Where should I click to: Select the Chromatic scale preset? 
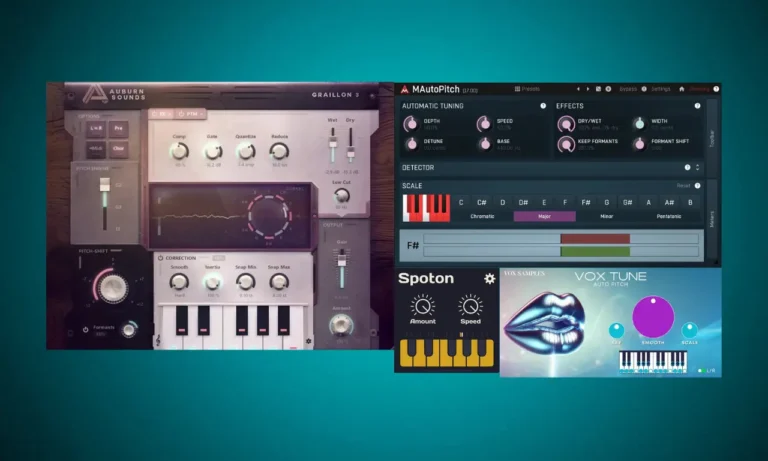pos(482,216)
